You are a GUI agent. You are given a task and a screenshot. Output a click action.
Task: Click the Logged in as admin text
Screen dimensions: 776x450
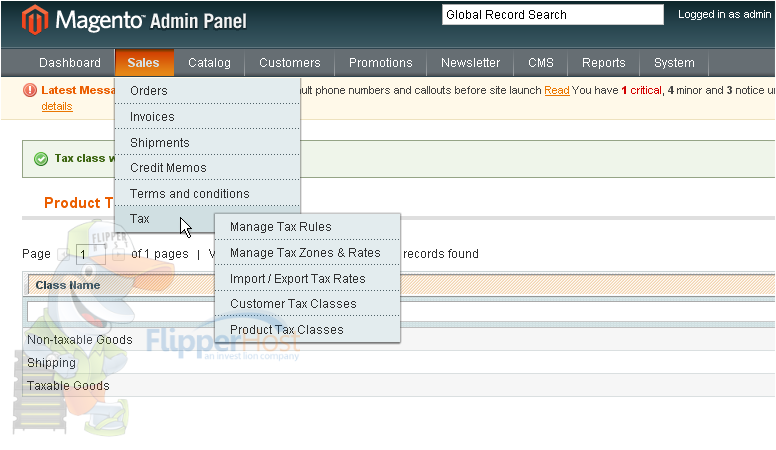725,14
